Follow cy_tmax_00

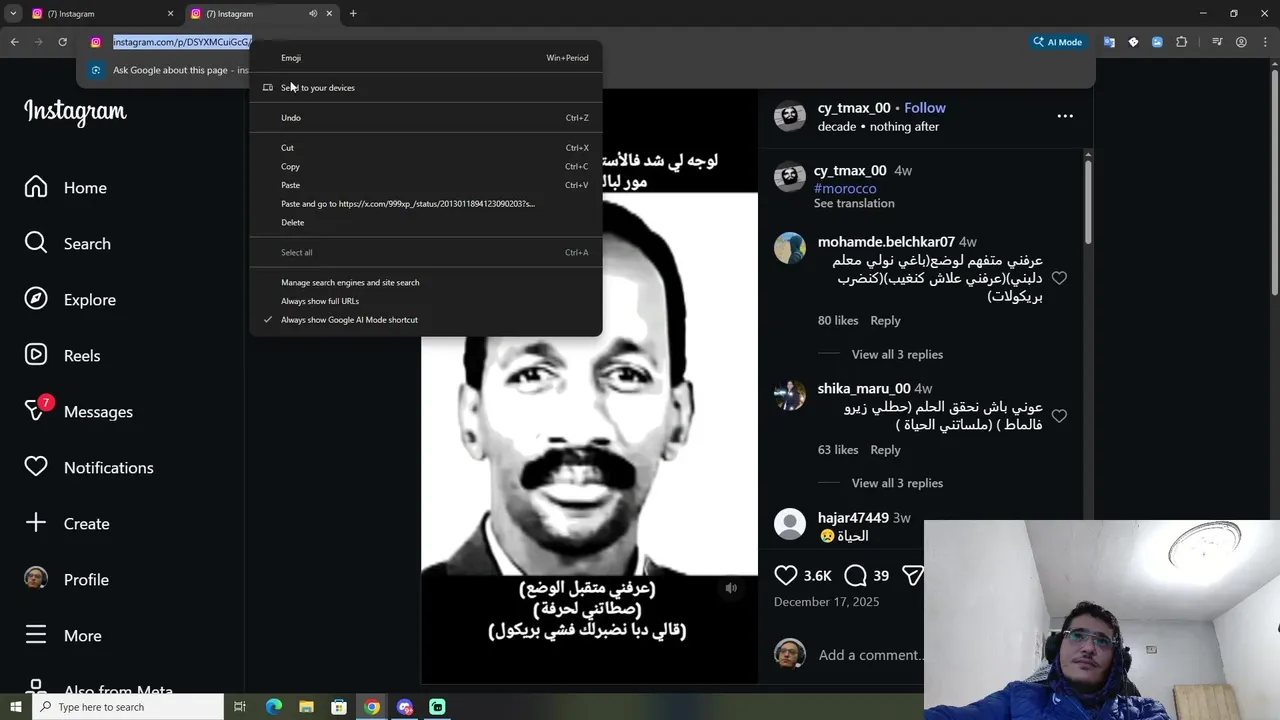coord(925,108)
